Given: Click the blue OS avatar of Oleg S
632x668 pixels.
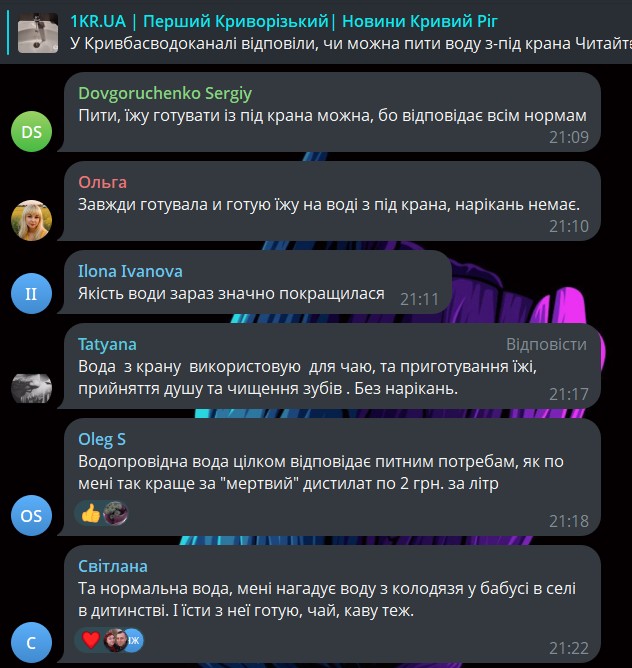Looking at the screenshot, I should point(32,515).
